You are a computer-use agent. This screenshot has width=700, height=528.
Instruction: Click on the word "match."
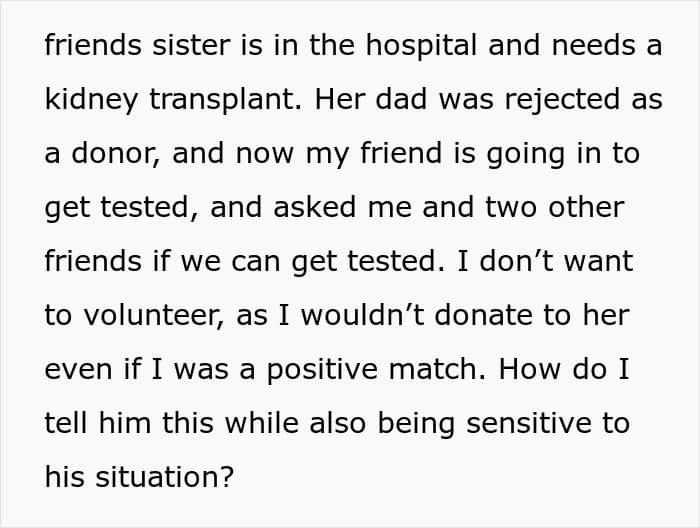[438, 369]
